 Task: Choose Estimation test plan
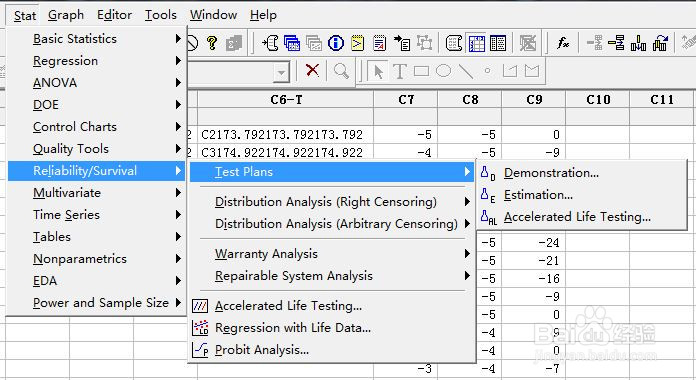(581, 195)
